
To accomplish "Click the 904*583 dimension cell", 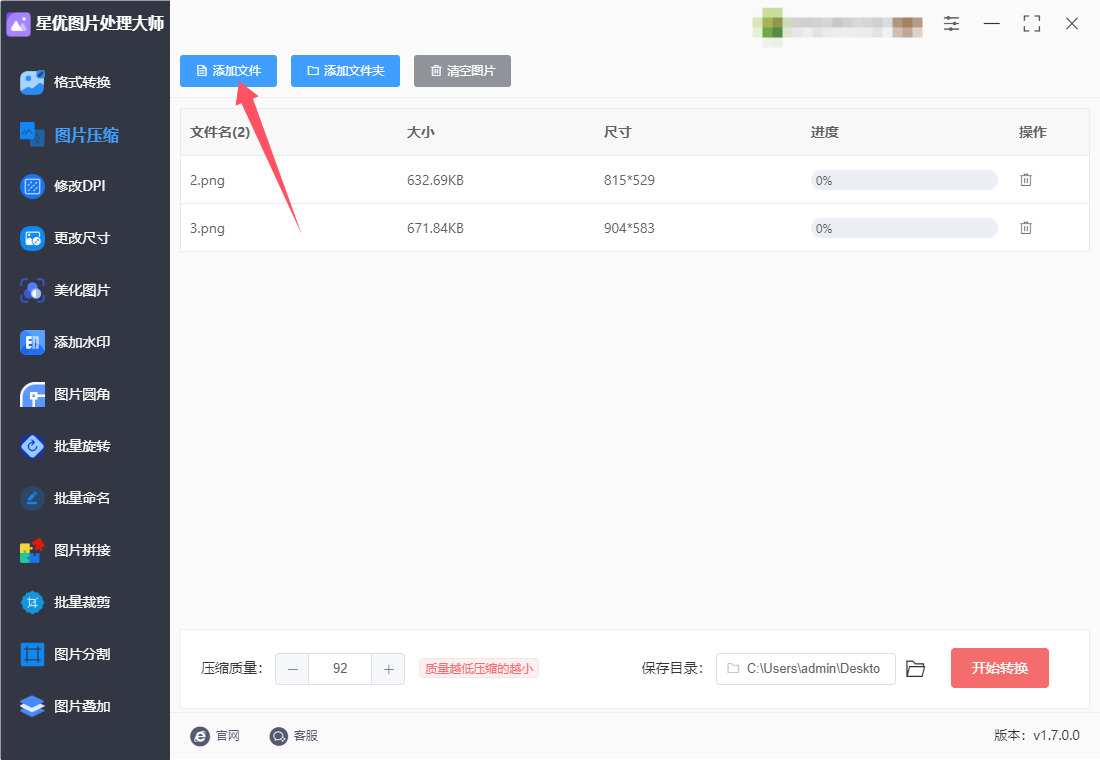I will (x=629, y=228).
